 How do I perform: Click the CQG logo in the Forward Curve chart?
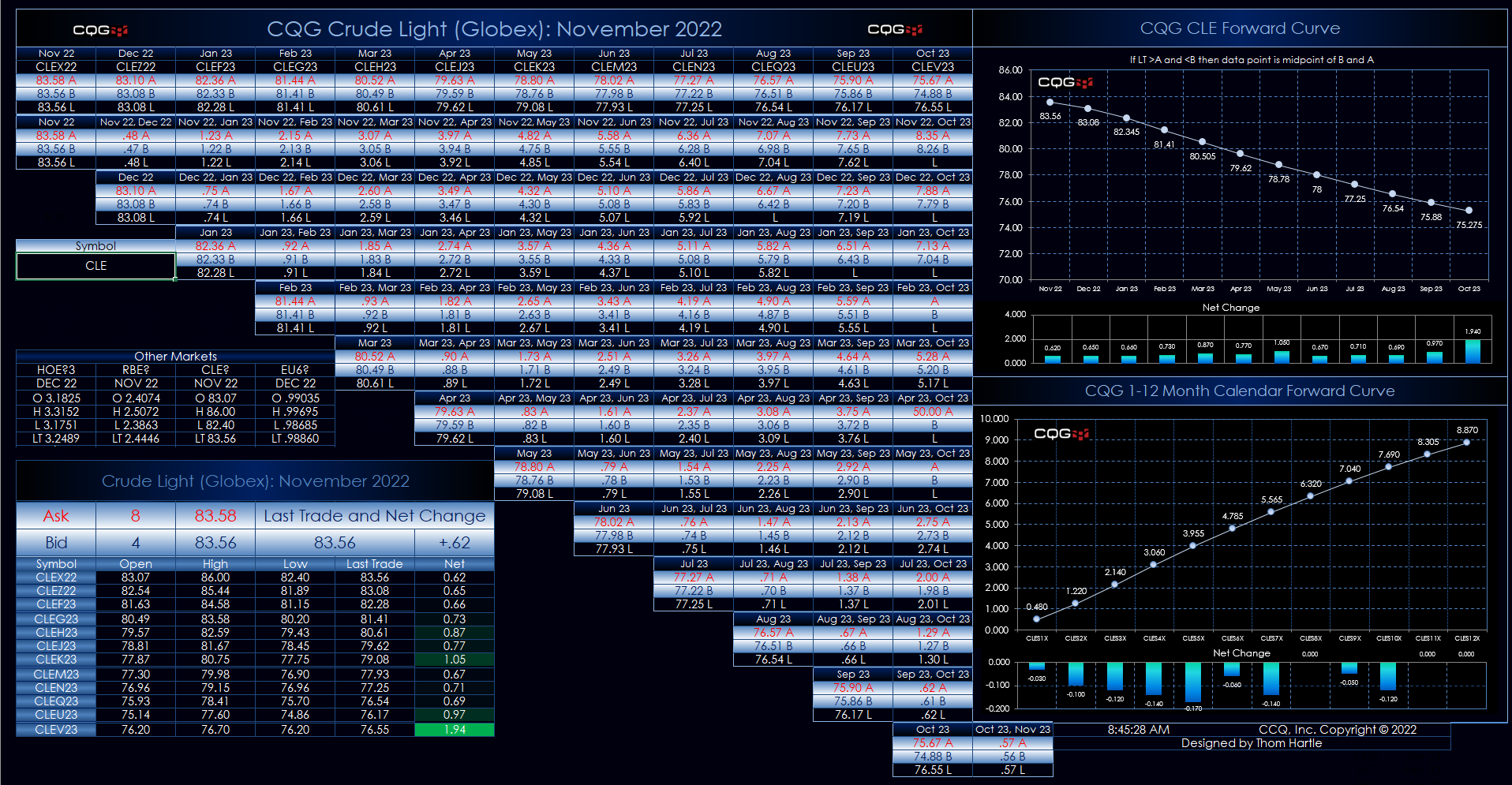pos(1065,82)
